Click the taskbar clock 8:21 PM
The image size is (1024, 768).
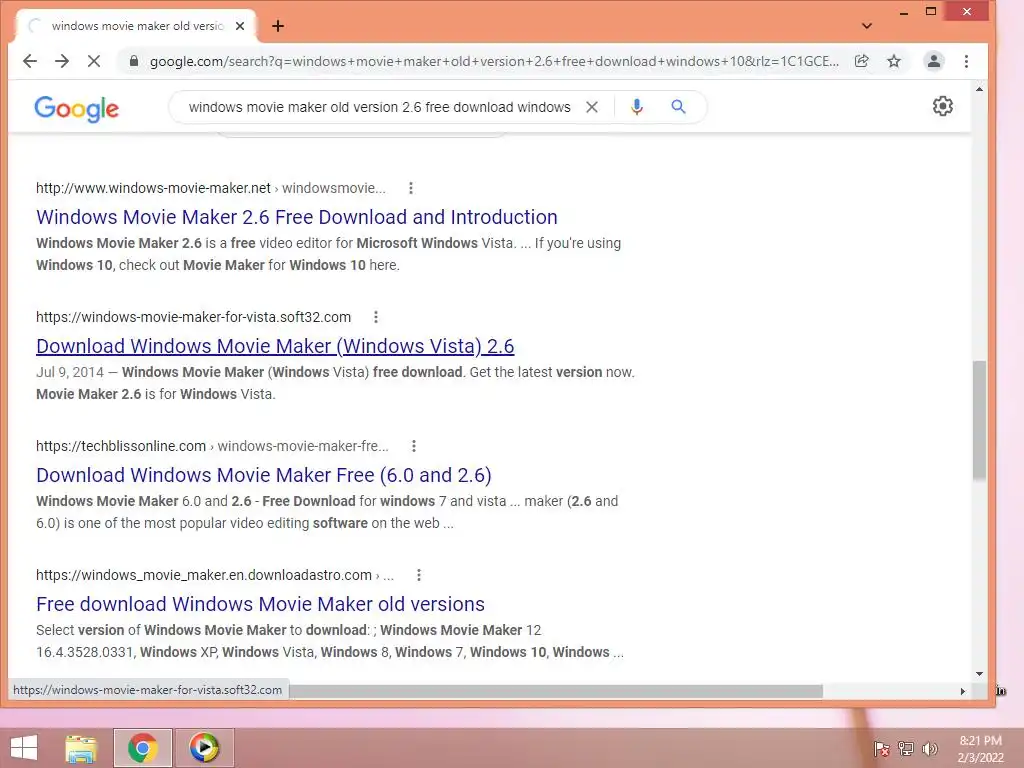coord(980,741)
